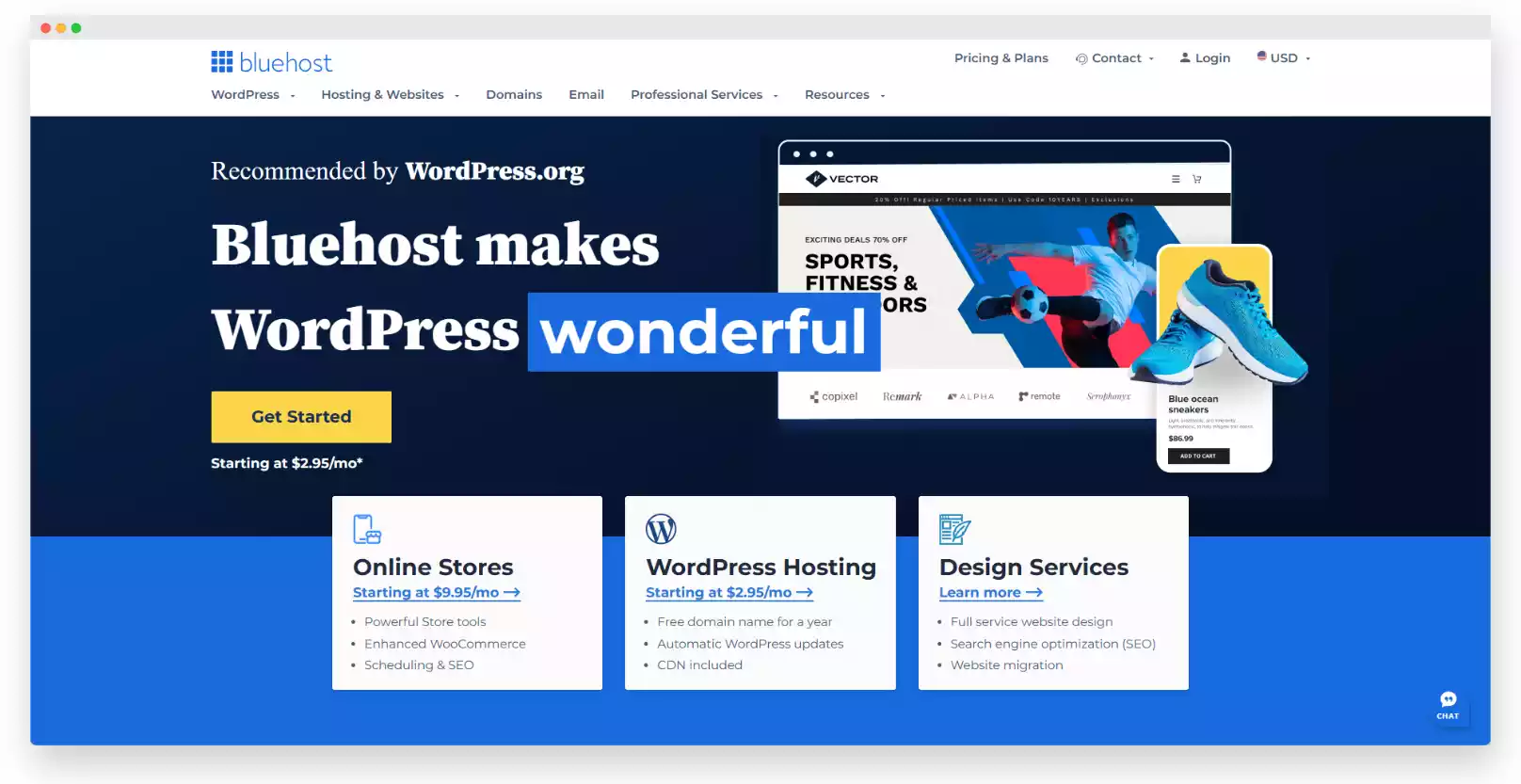This screenshot has height=784, width=1521.
Task: Click the highlighted word wonderful
Action: pyautogui.click(x=704, y=332)
